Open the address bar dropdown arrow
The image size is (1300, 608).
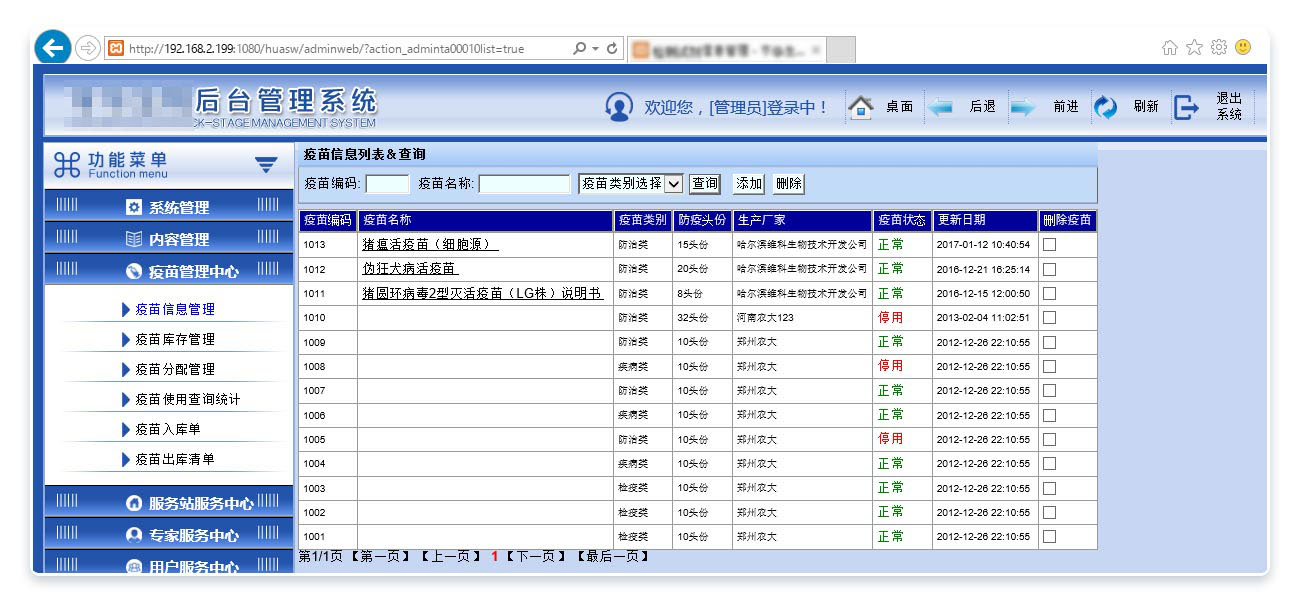[x=595, y=48]
